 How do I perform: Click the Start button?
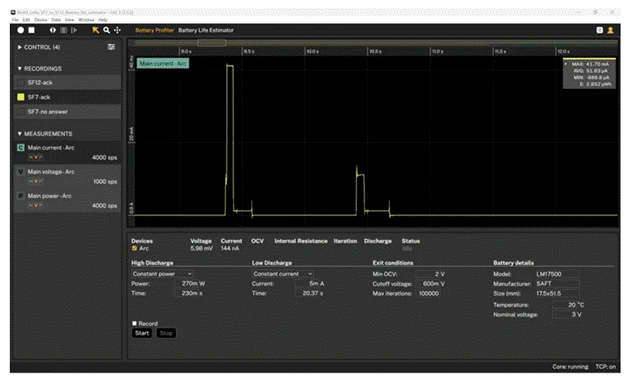142,333
